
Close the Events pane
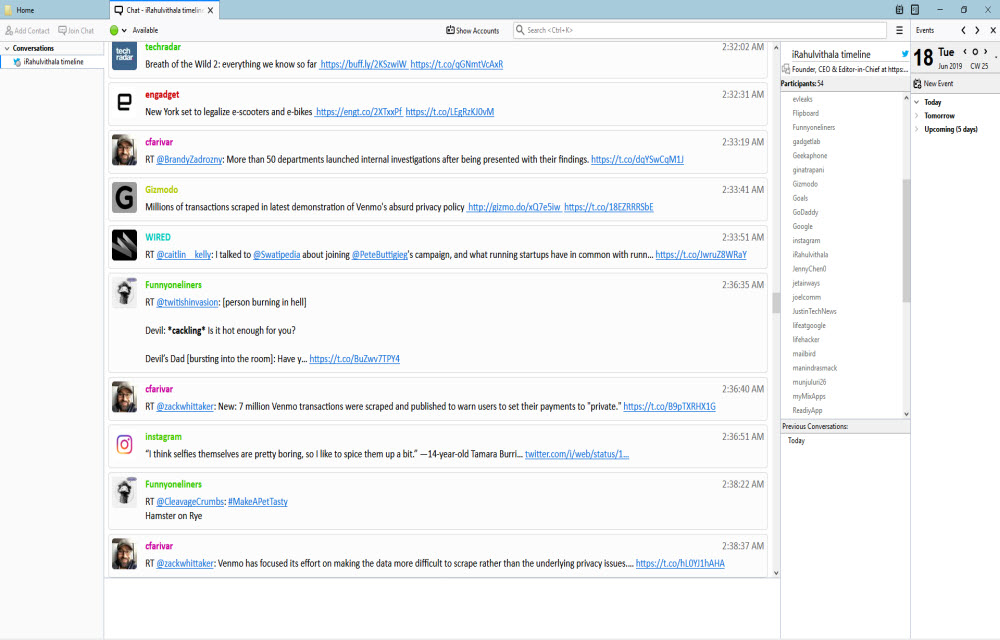coord(993,30)
